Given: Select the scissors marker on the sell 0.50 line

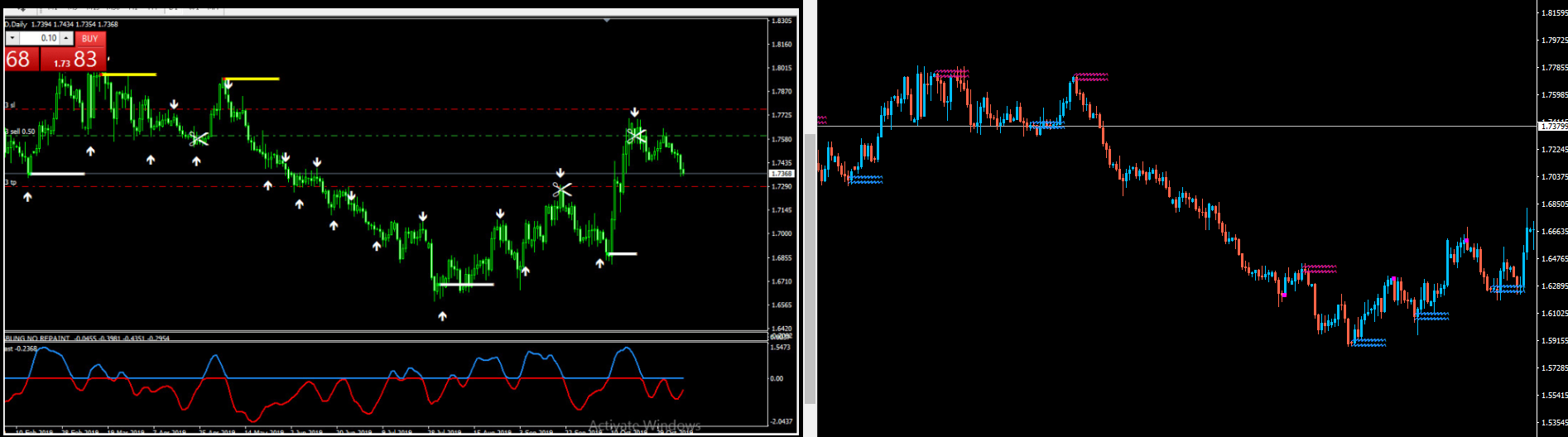Looking at the screenshot, I should pyautogui.click(x=198, y=139).
